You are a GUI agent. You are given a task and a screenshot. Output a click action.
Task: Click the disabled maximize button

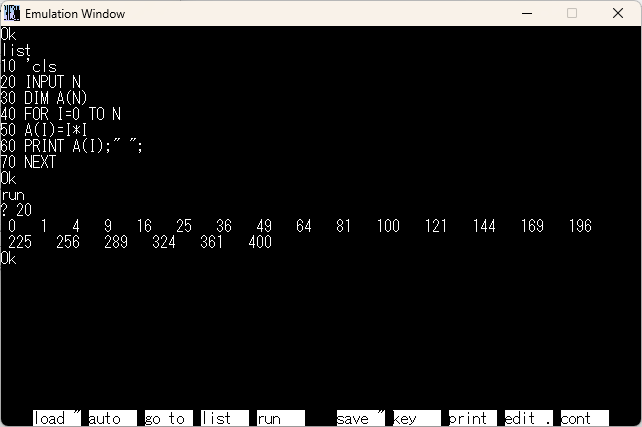(572, 13)
